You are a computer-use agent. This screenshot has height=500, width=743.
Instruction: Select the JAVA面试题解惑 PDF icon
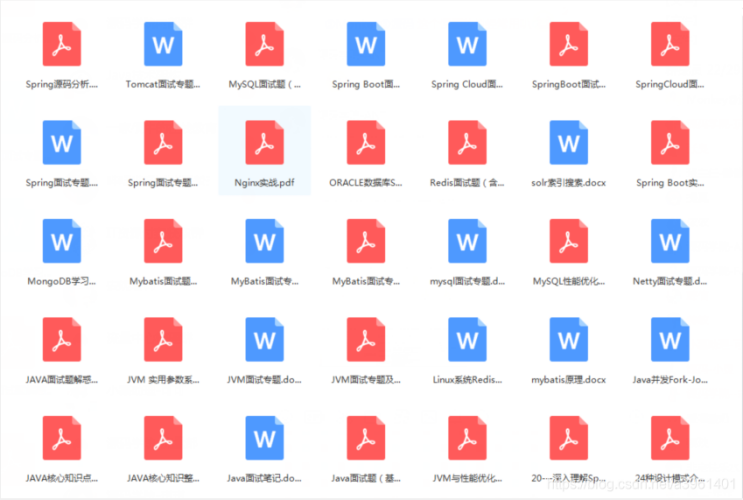pyautogui.click(x=62, y=340)
